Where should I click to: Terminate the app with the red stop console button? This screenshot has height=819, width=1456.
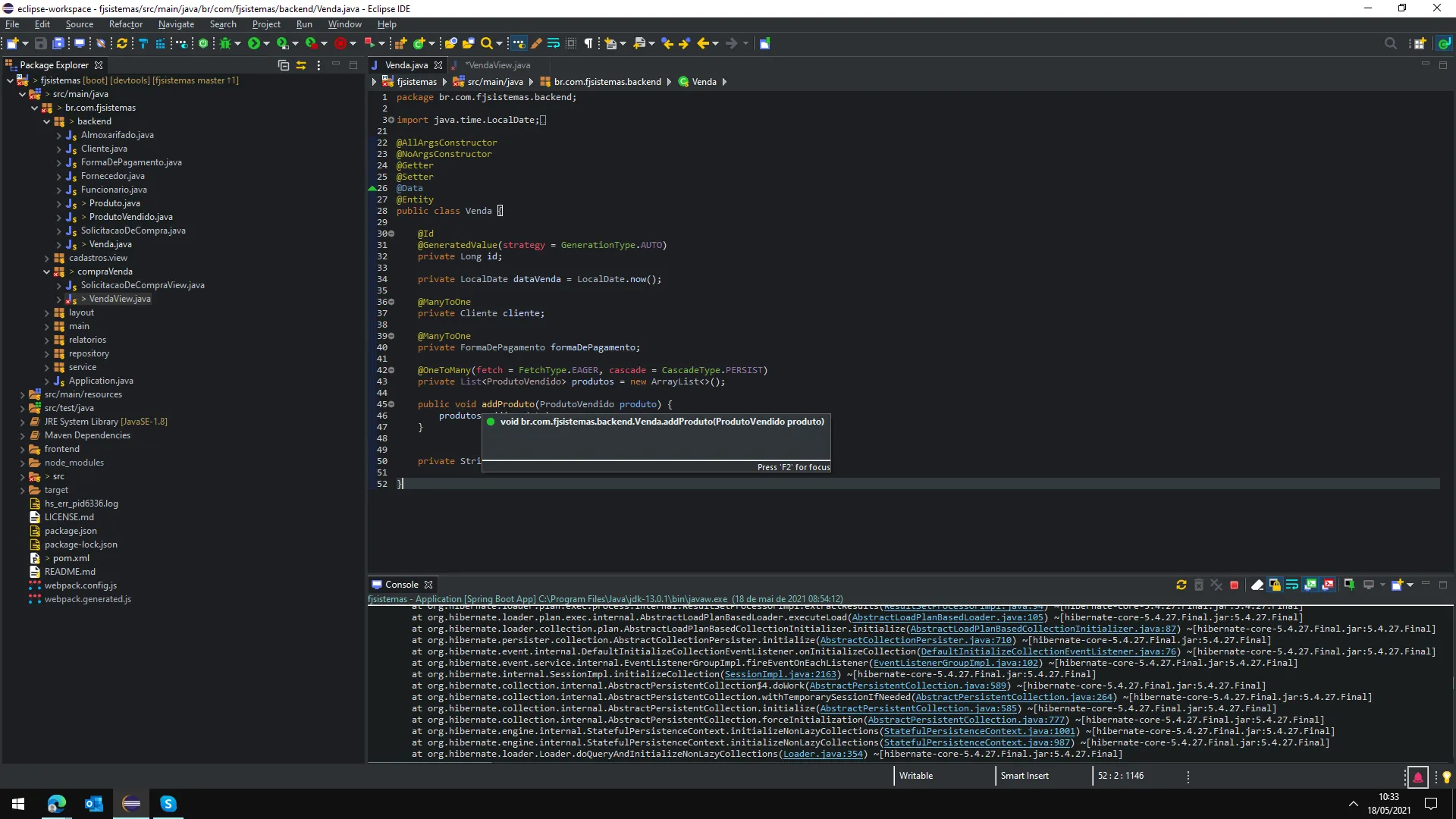tap(1234, 585)
